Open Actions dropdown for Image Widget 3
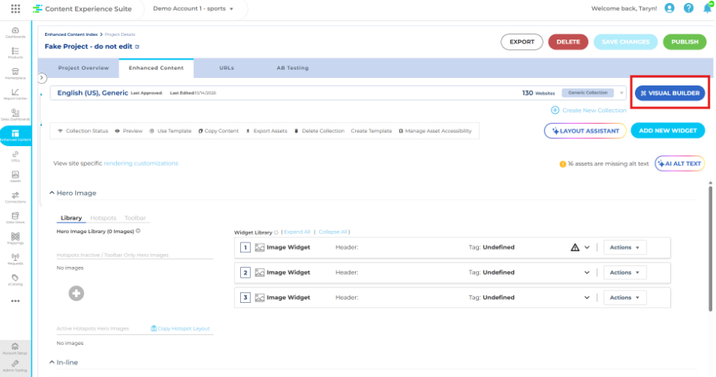Viewport: 716px width, 377px height. coord(624,298)
